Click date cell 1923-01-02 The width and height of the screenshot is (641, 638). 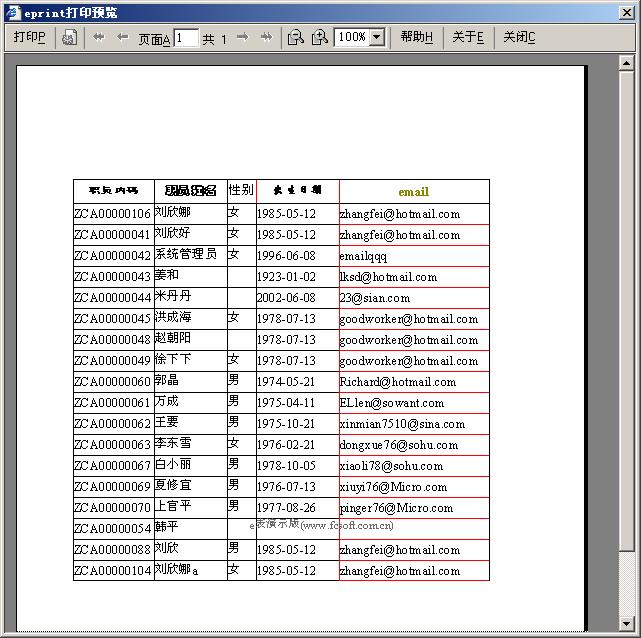(x=298, y=277)
